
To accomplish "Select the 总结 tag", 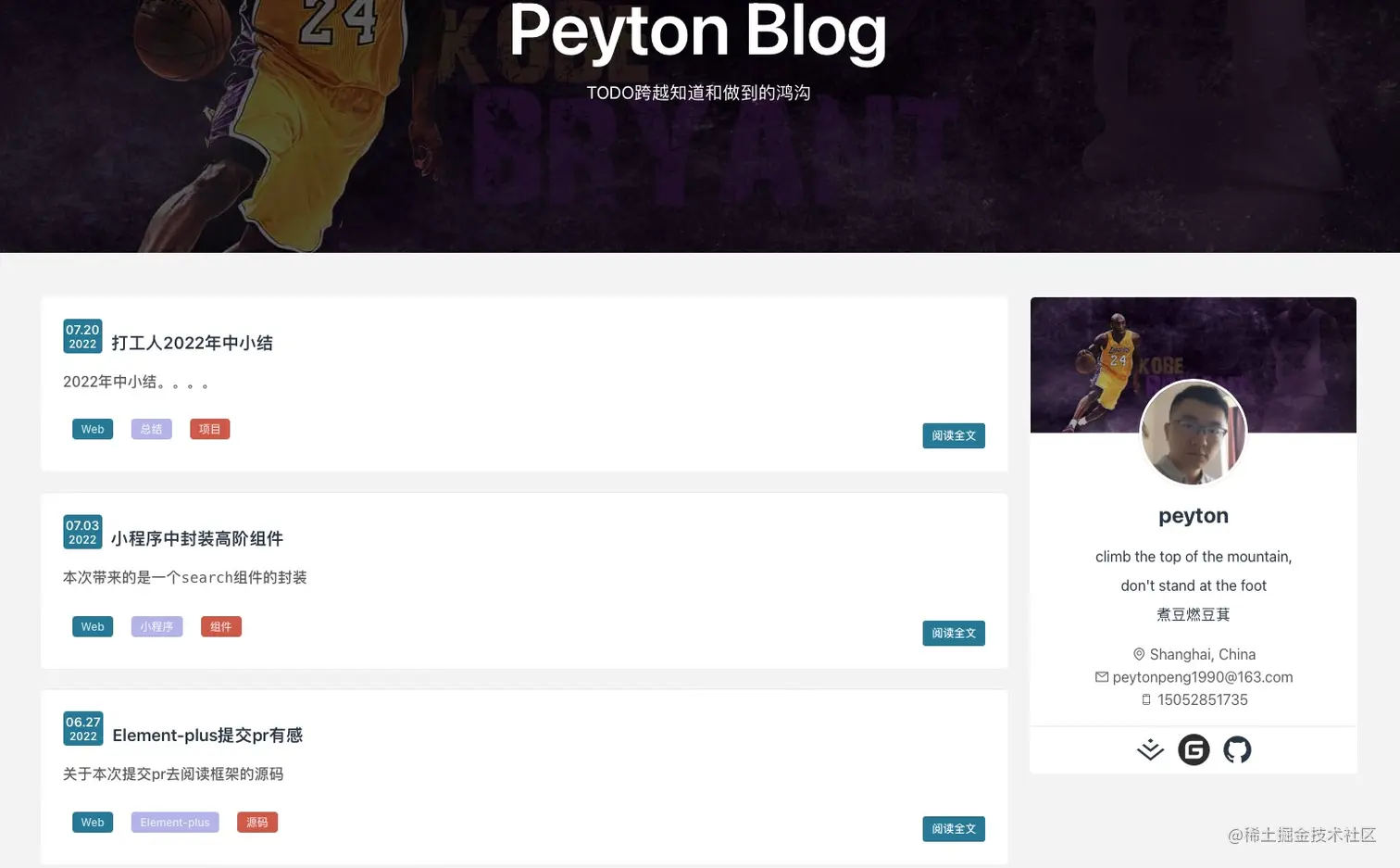I will point(151,429).
